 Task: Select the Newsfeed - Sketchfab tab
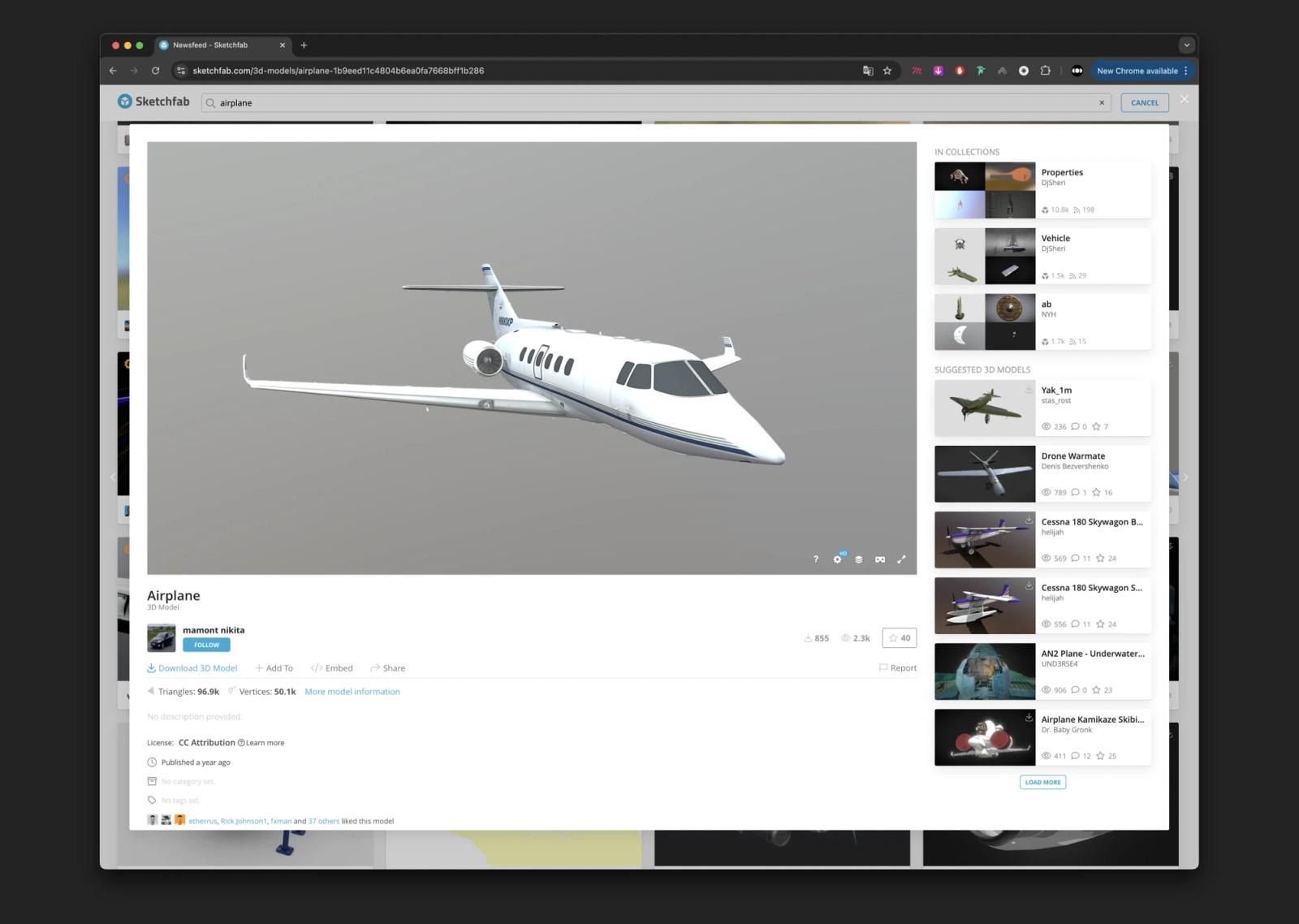(222, 45)
